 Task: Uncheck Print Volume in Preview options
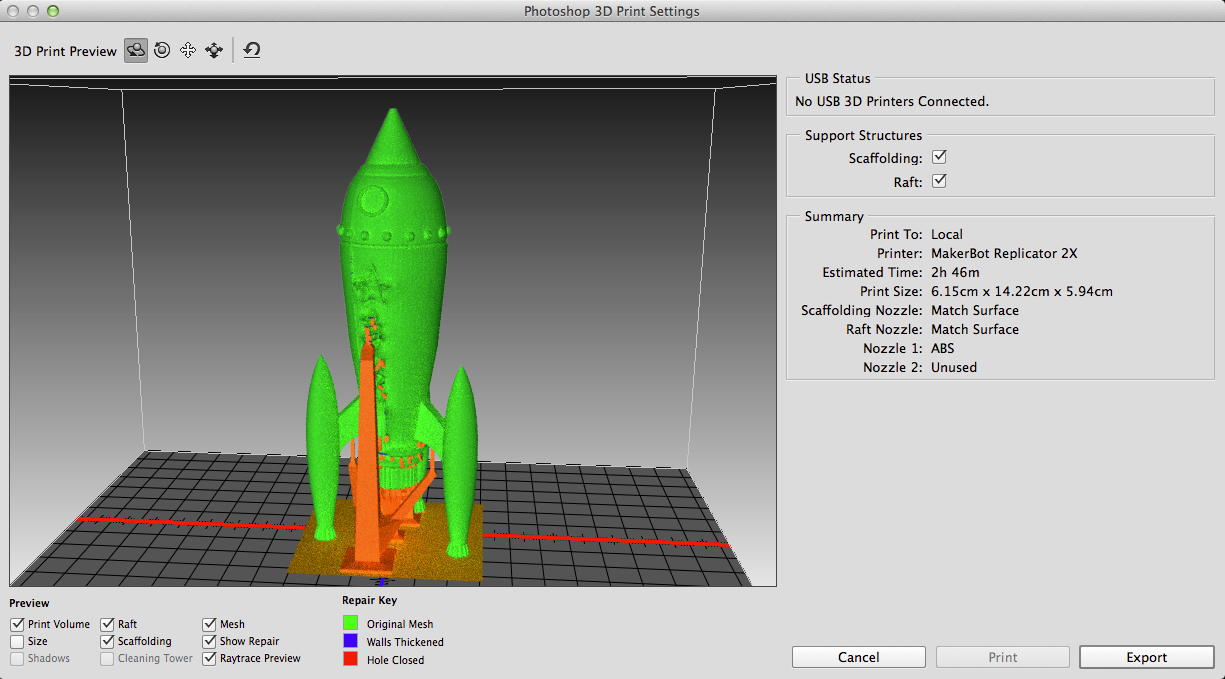coord(17,624)
